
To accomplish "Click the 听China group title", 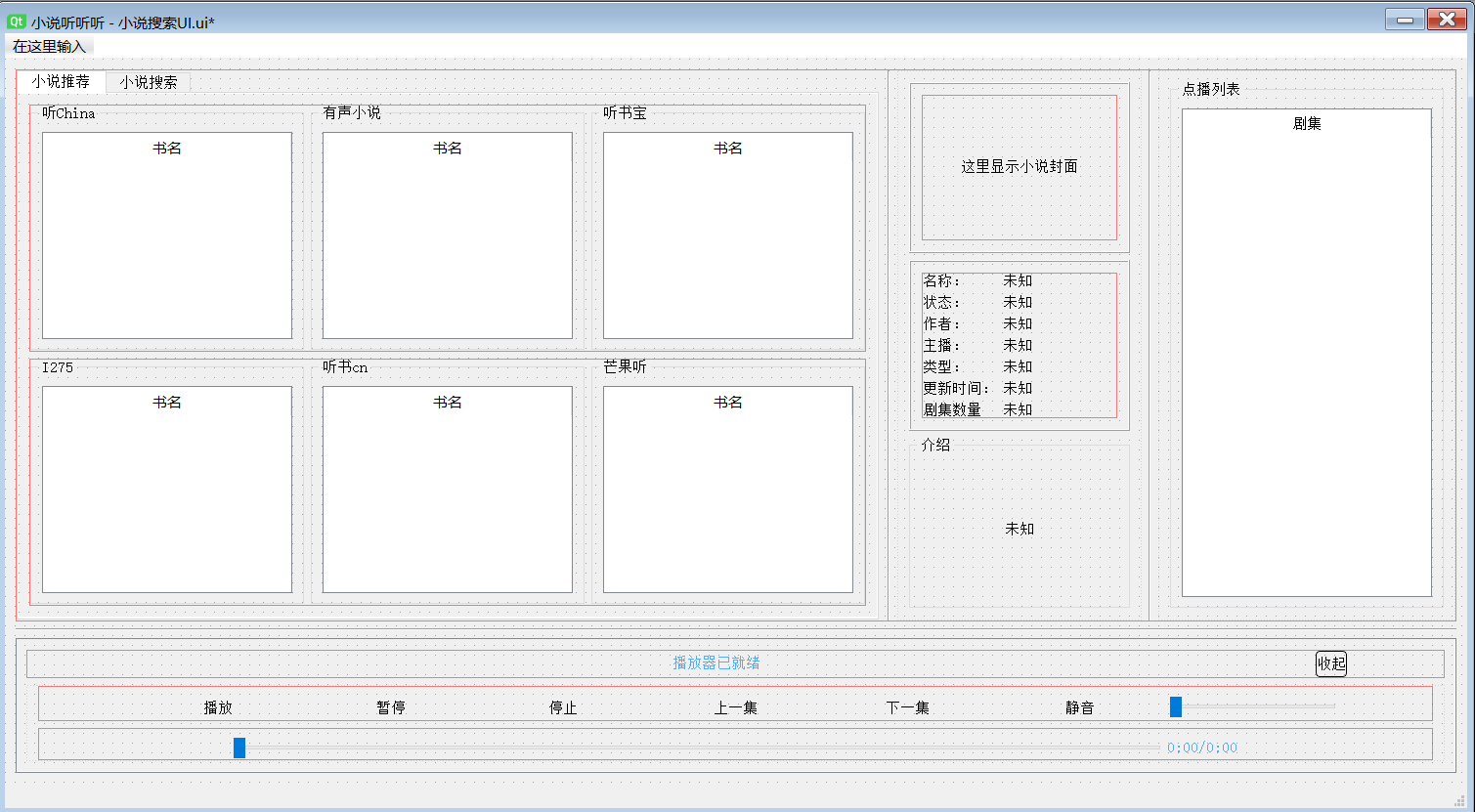I will [x=68, y=113].
